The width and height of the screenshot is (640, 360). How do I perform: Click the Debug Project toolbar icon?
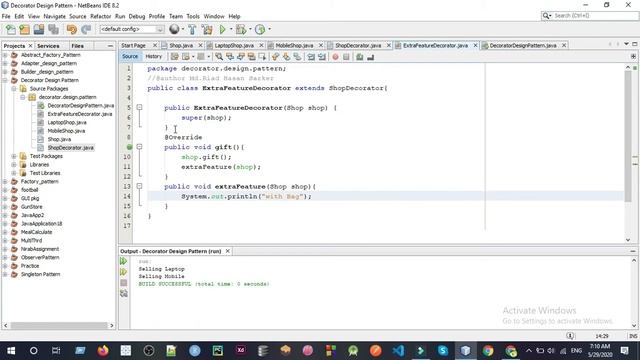point(241,29)
